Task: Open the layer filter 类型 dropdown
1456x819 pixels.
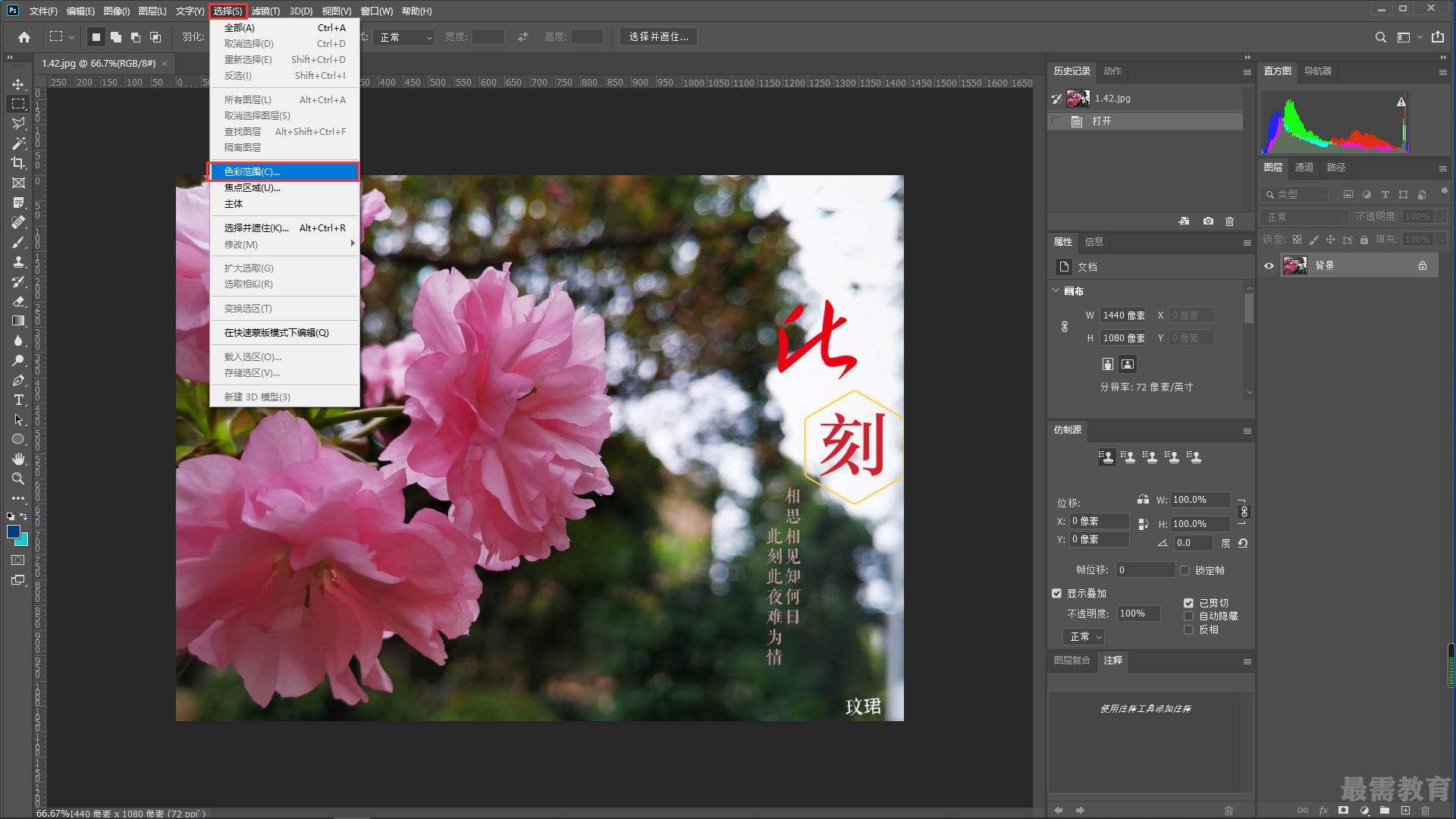Action: [x=1295, y=195]
